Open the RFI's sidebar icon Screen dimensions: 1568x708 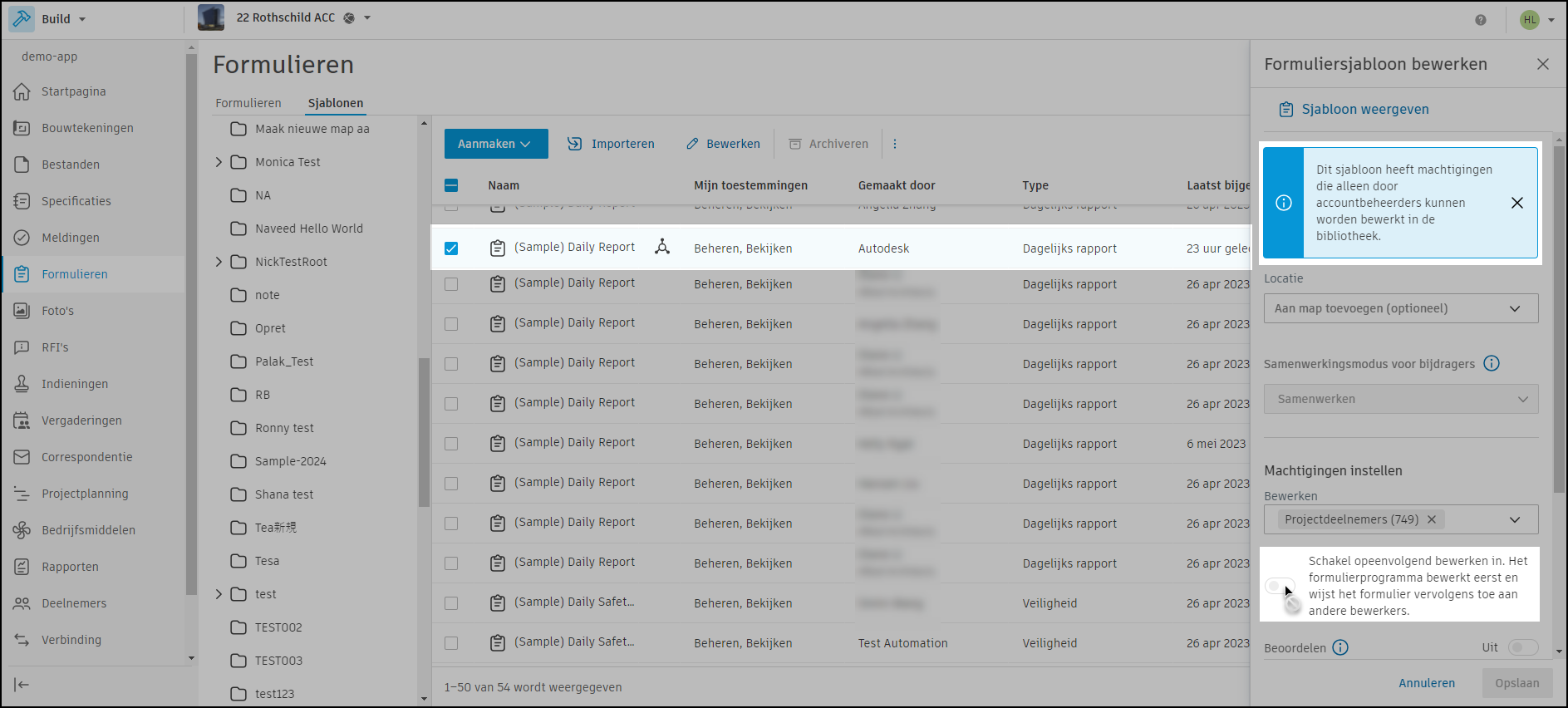pos(22,347)
